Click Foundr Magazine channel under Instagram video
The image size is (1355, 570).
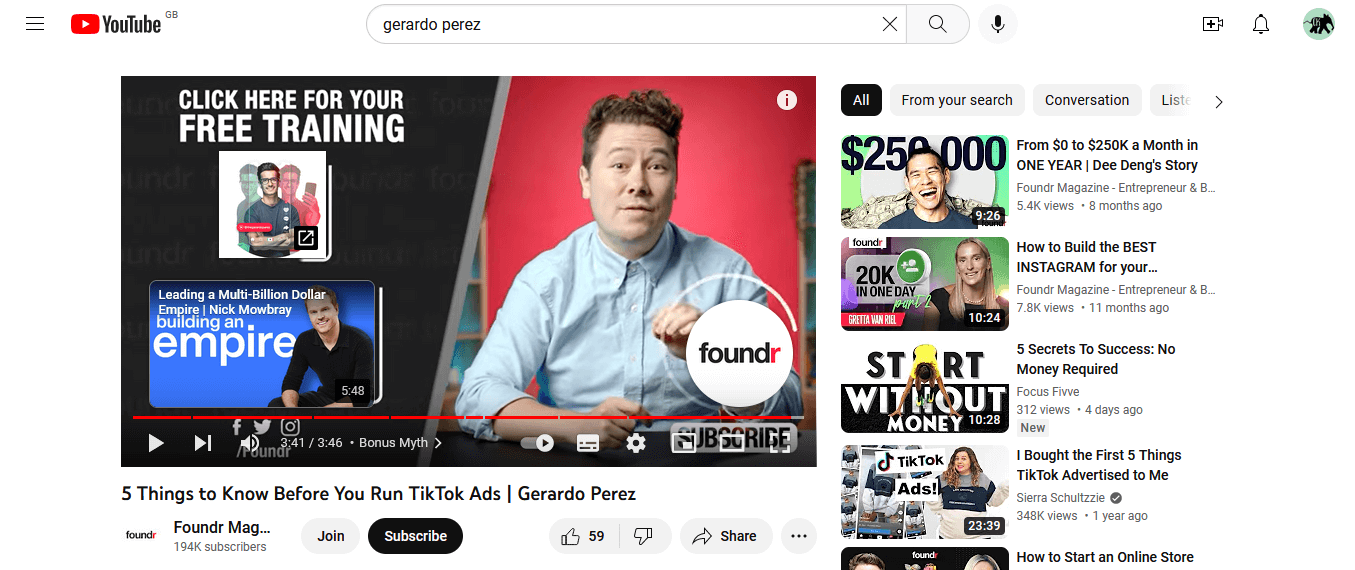[x=1116, y=290]
